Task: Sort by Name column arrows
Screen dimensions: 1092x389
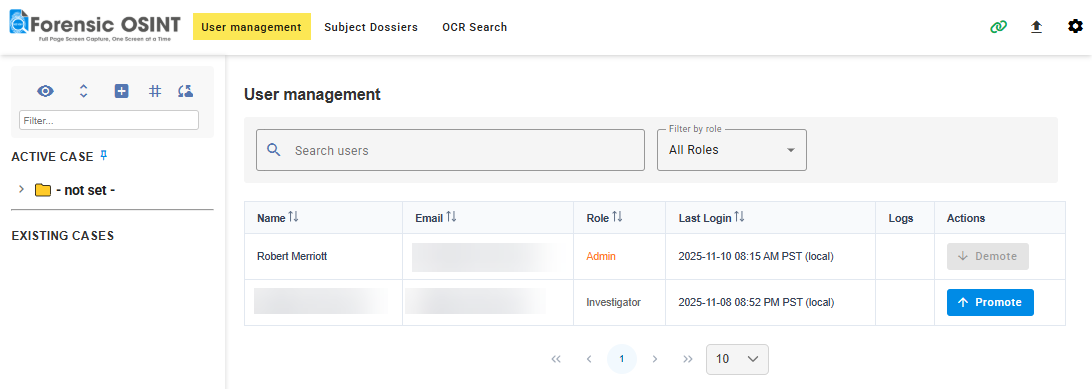Action: coord(293,217)
